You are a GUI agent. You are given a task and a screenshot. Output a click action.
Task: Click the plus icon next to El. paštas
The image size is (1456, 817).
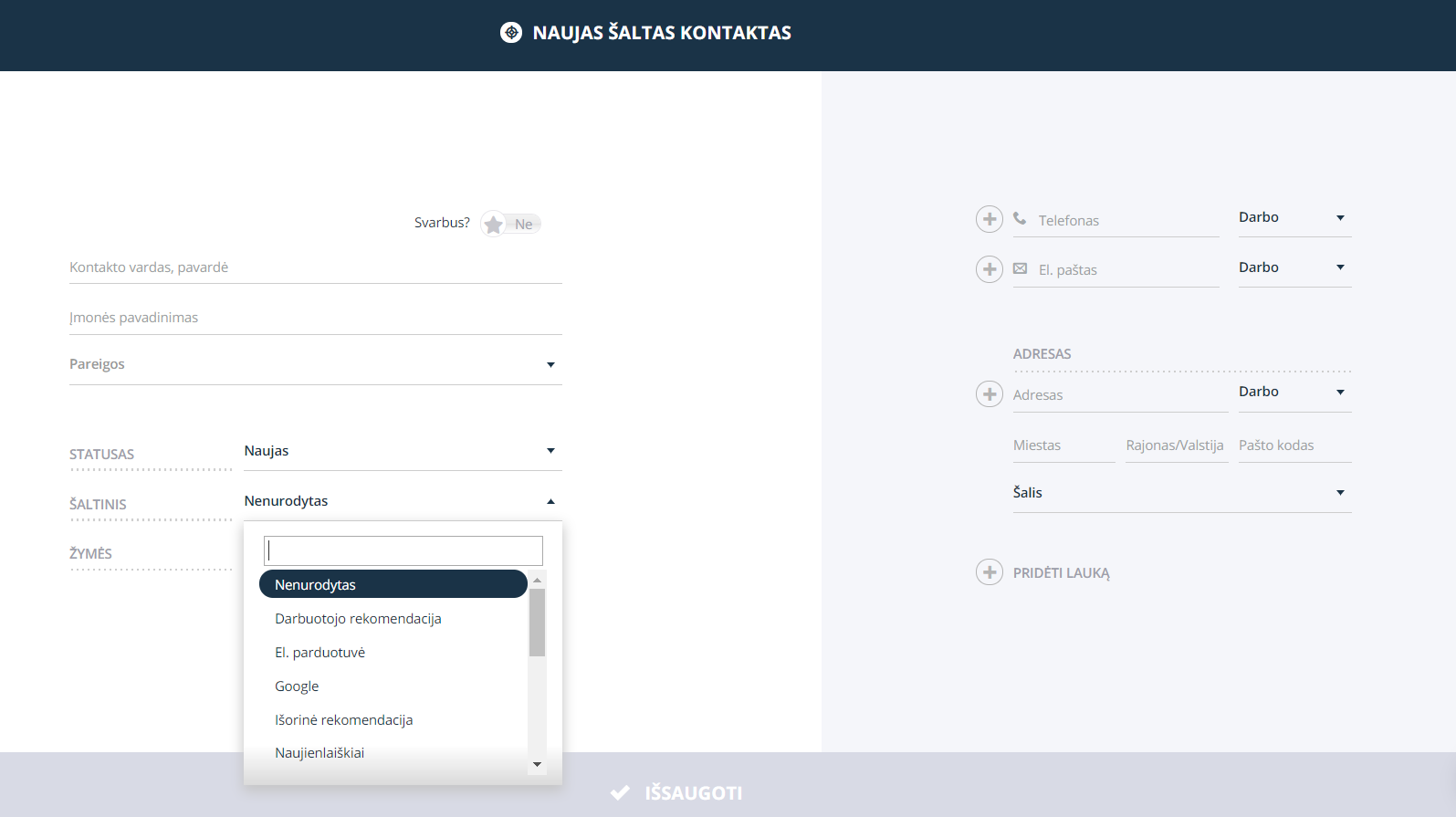point(990,269)
